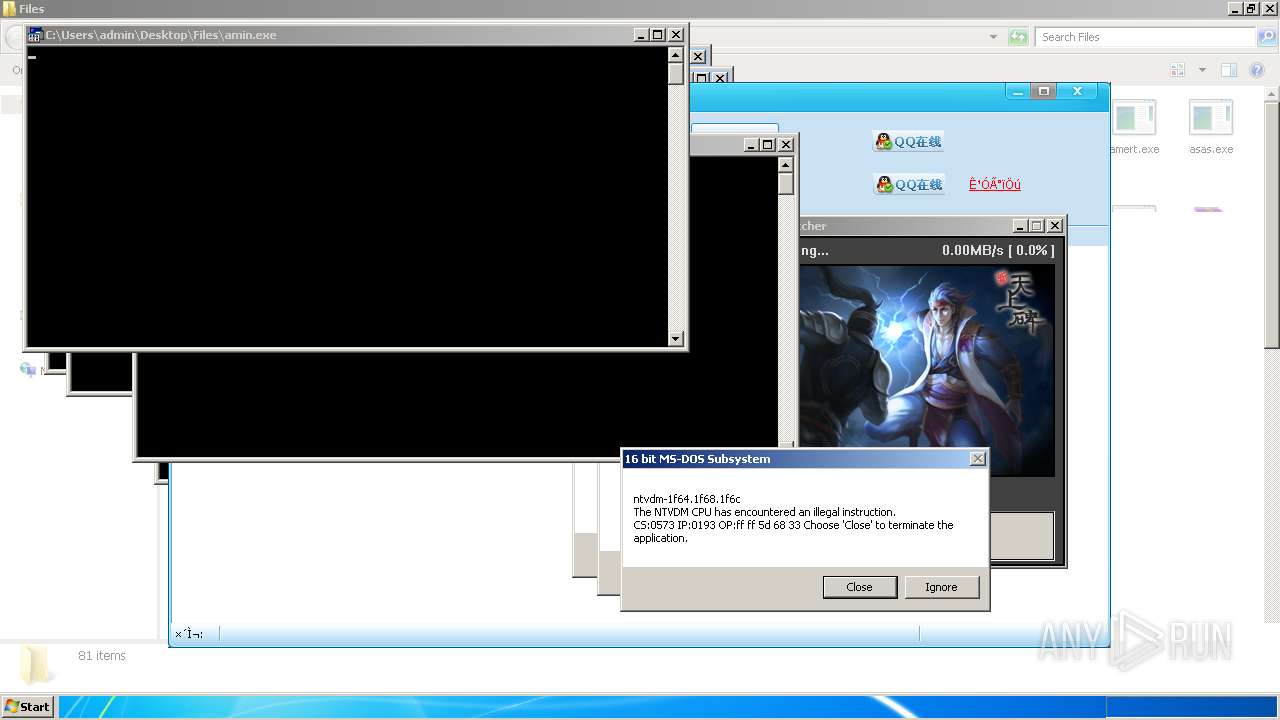Click the Explorer file list vertical scrollbar
The height and width of the screenshot is (720, 1280).
(x=1272, y=224)
